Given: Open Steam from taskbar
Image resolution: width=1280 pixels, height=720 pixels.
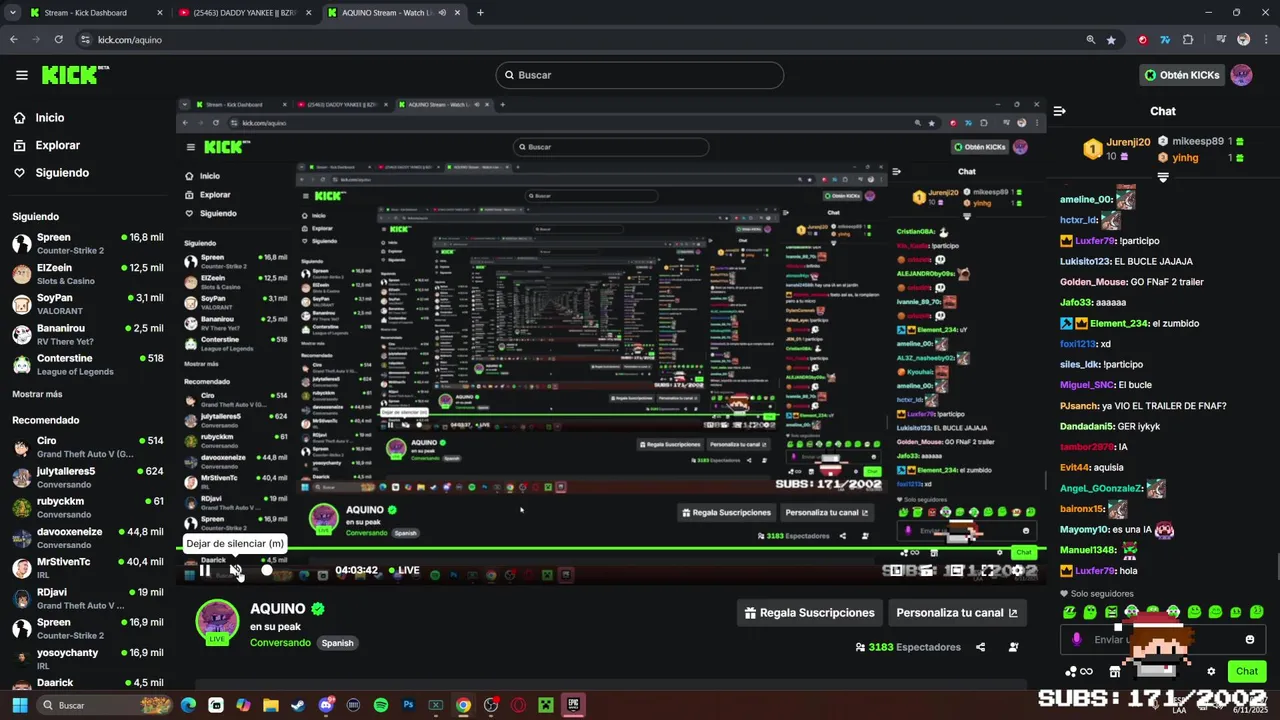Looking at the screenshot, I should tap(298, 705).
